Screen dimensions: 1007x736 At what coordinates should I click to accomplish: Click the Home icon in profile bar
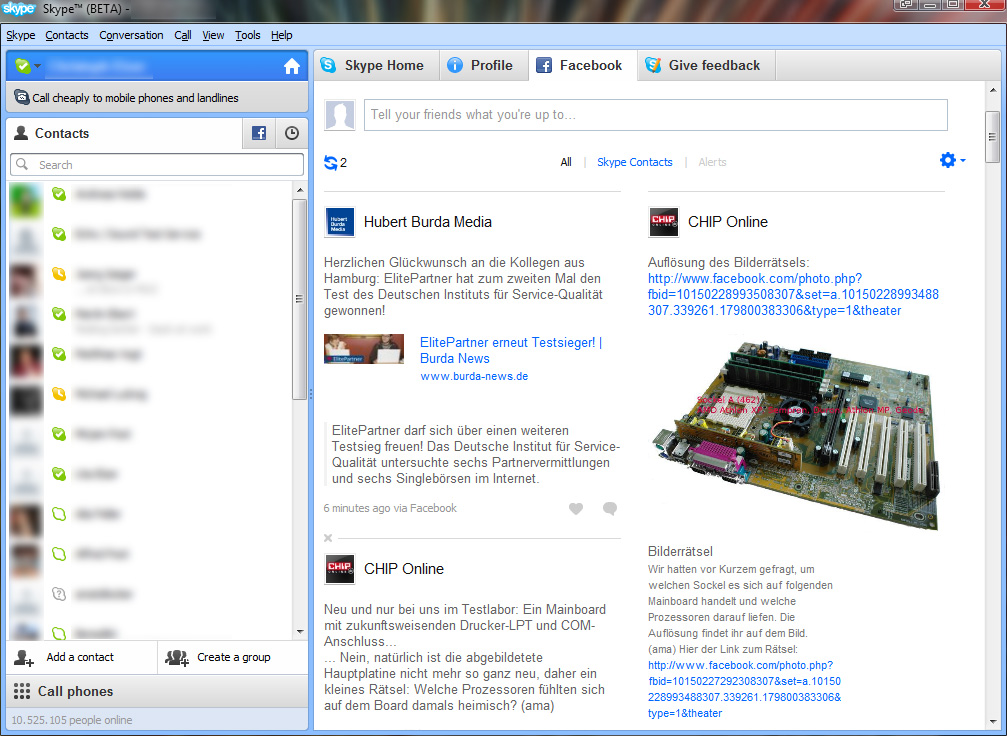click(x=291, y=67)
